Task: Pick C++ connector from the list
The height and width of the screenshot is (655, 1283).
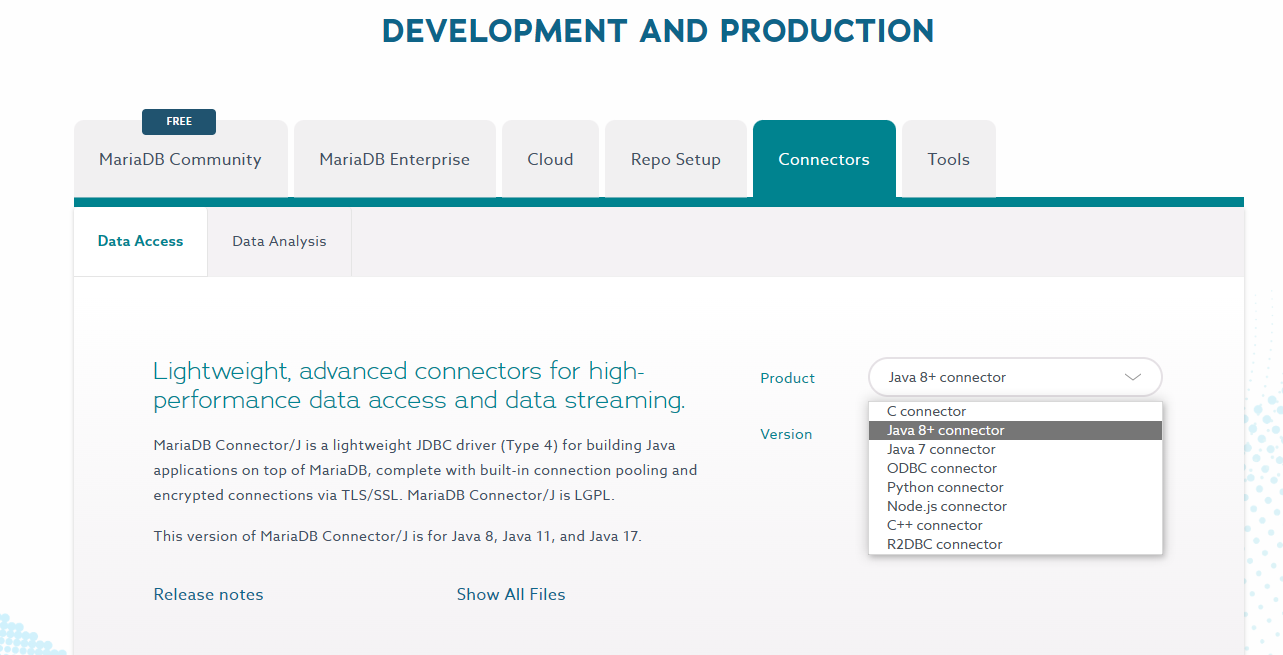Action: click(1015, 525)
